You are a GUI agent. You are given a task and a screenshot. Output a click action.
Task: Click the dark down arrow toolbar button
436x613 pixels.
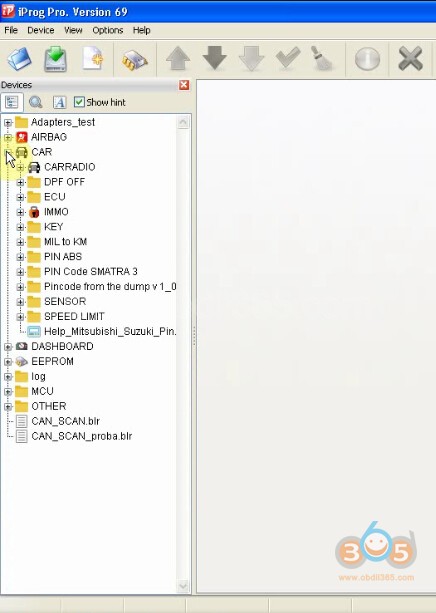point(215,59)
